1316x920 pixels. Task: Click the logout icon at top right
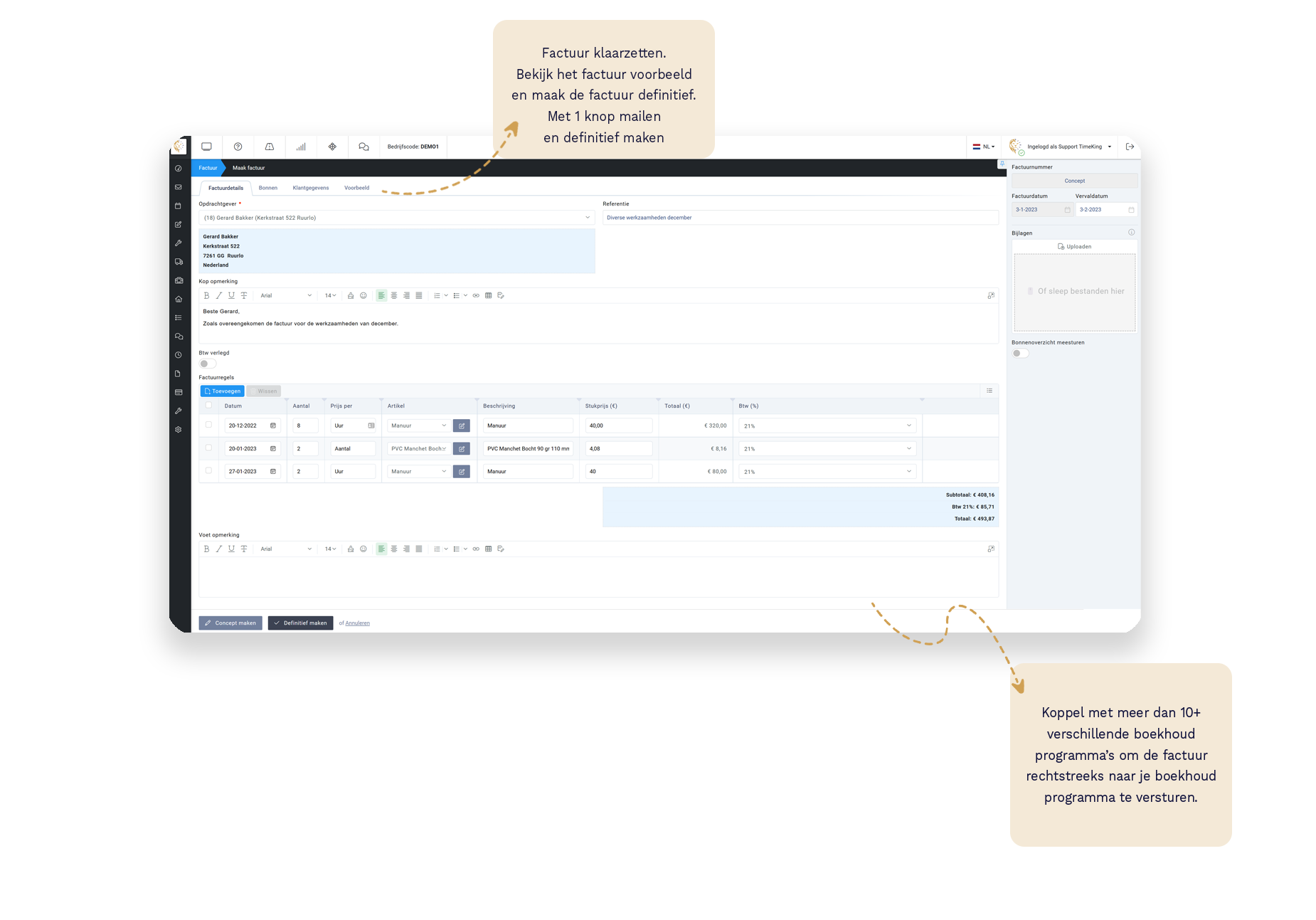[1130, 147]
